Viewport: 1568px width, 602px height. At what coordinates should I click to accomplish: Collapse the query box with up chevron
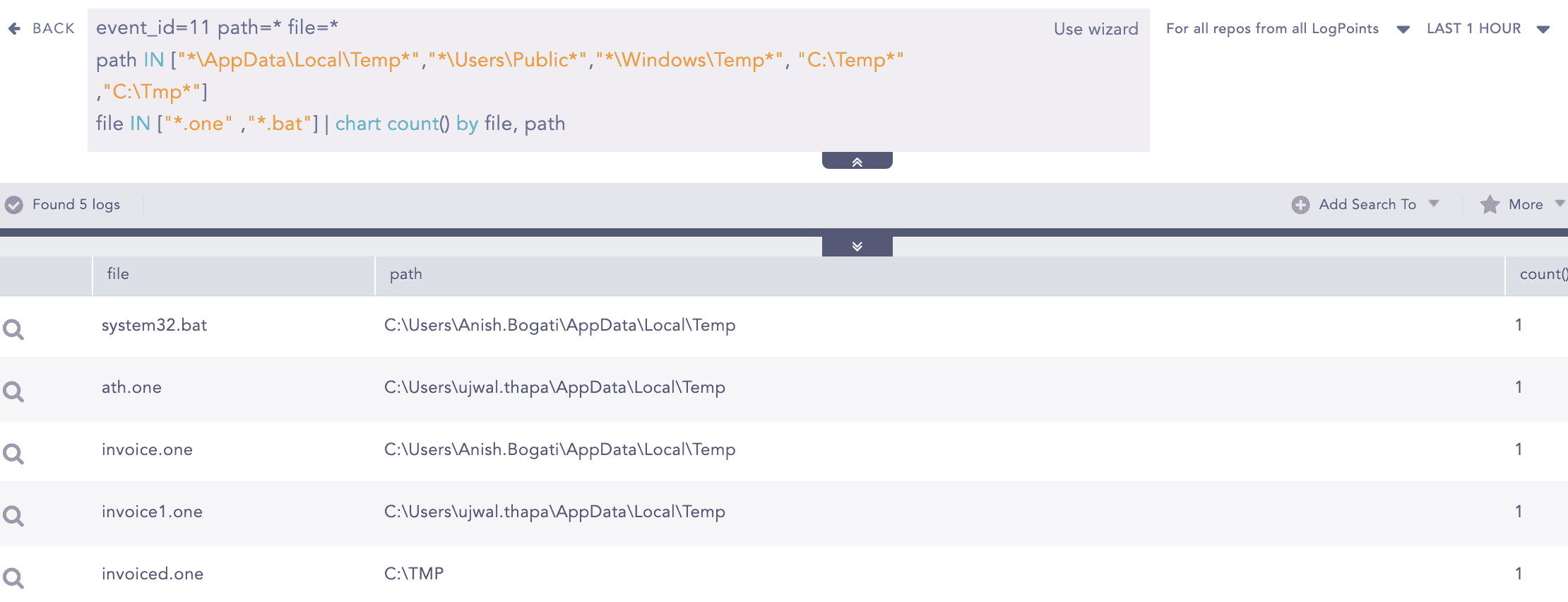[x=857, y=162]
